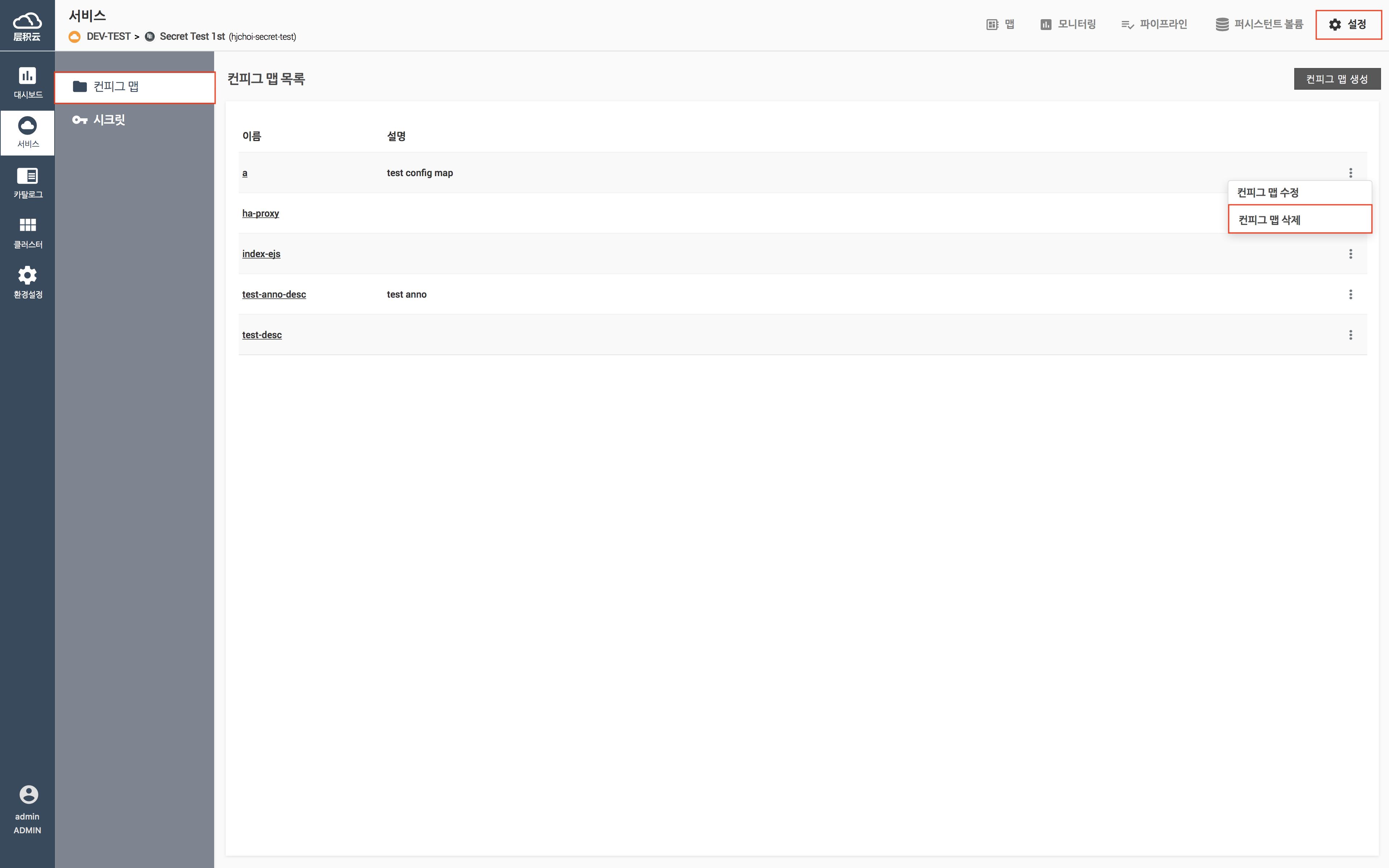Click the 이름 column header
This screenshot has height=868, width=1389.
(251, 136)
